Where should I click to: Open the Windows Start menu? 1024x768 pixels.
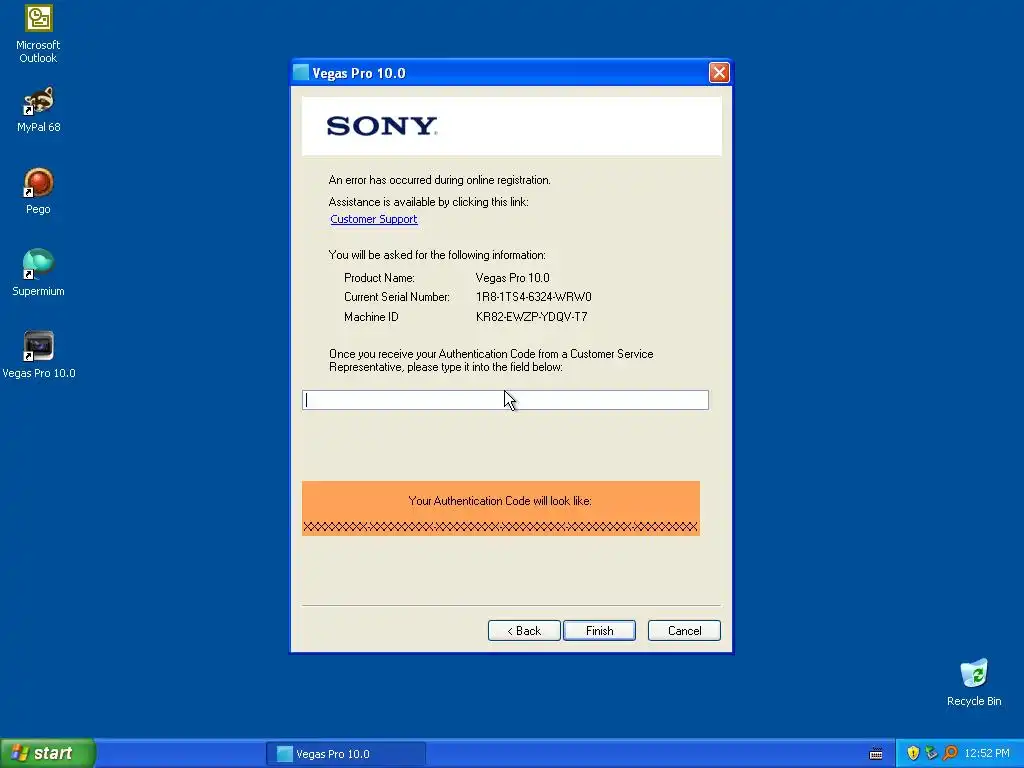click(48, 753)
